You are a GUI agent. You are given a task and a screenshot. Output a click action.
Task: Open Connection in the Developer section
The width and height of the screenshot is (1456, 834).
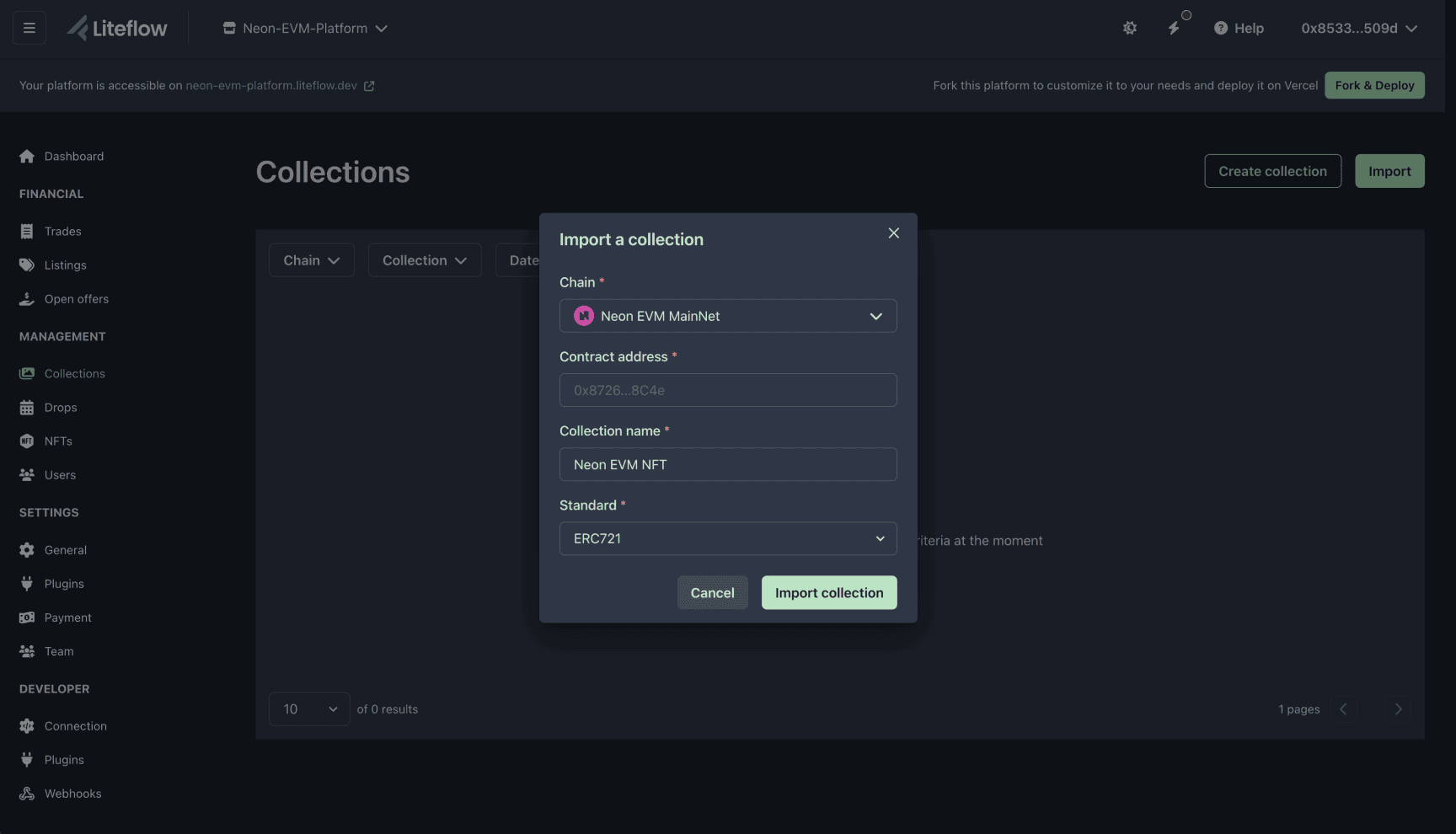point(76,725)
